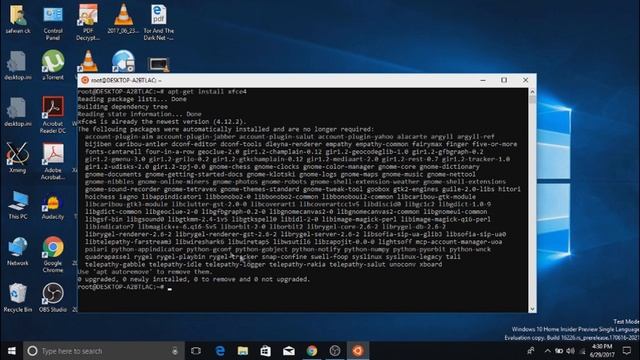640x360 pixels.
Task: Select the Ubuntu bash taskbar button
Action: pos(358,351)
